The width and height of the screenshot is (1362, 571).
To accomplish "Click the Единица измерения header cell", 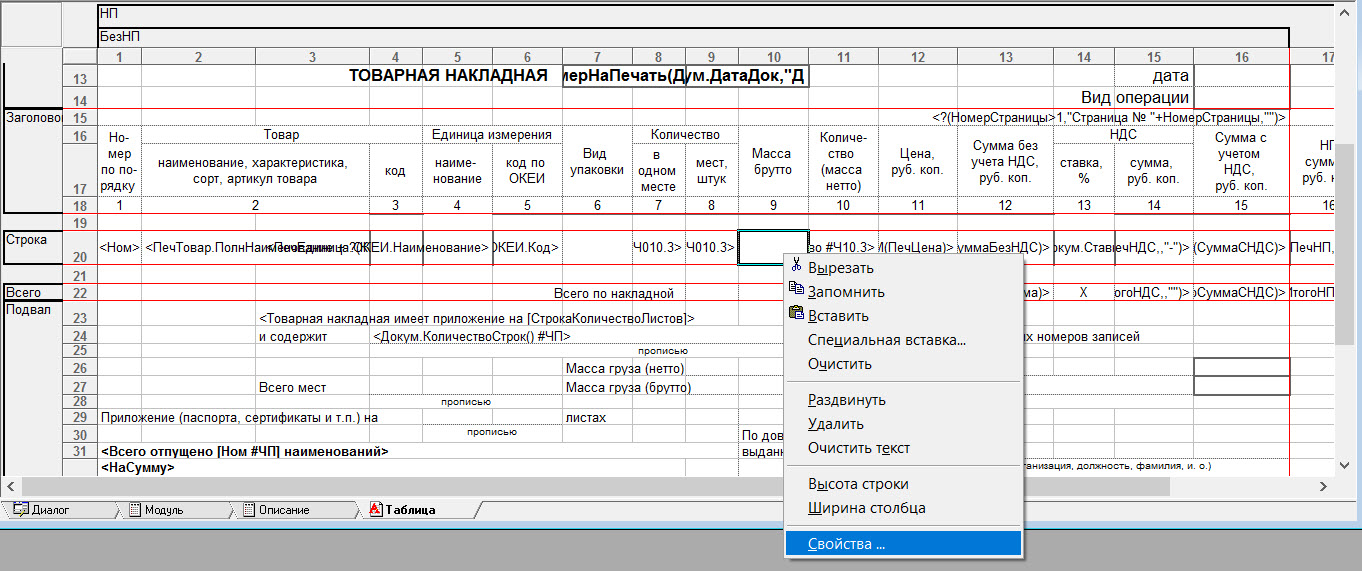I will coord(492,135).
